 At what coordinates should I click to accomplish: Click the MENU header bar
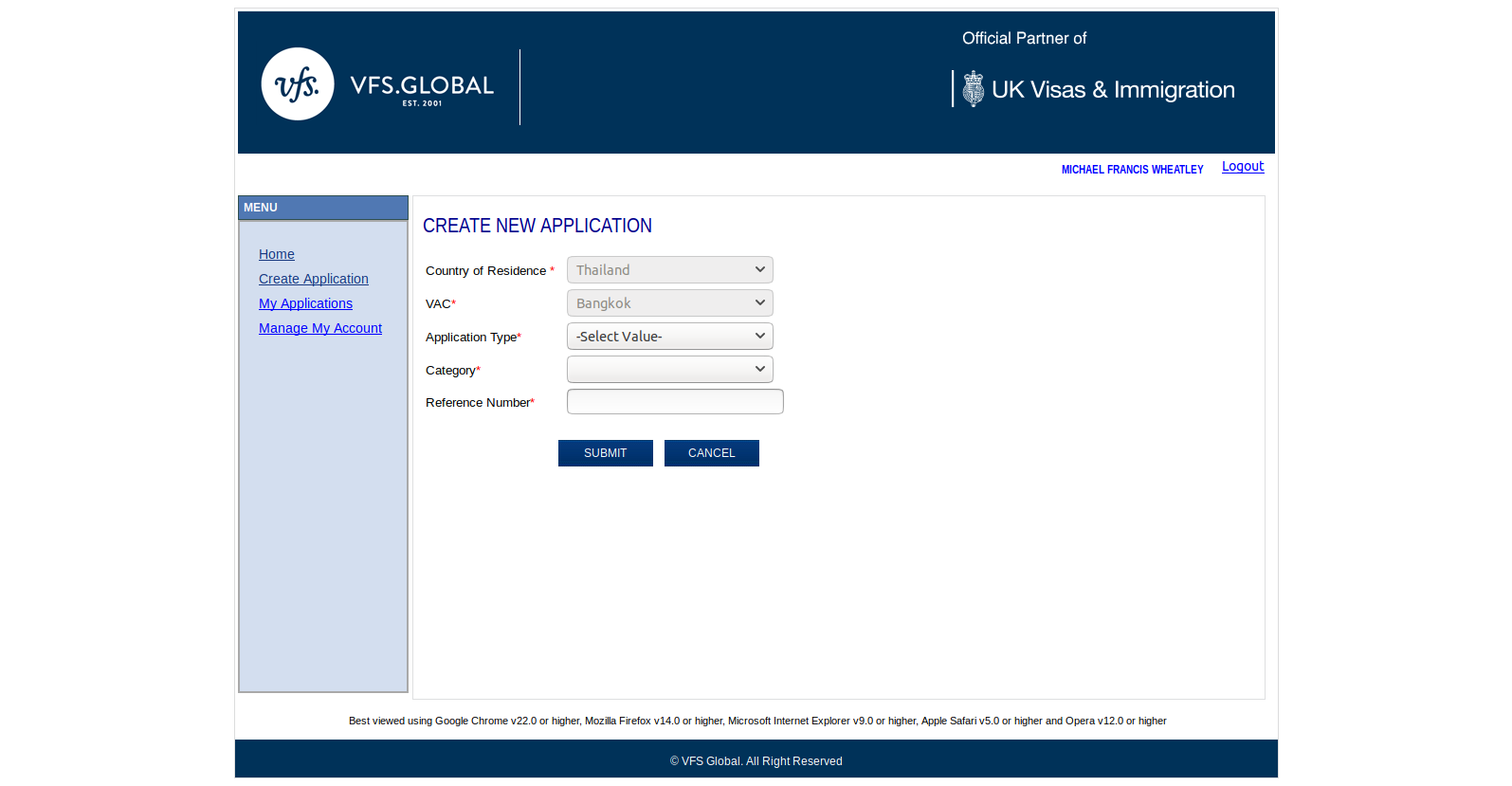[x=323, y=208]
